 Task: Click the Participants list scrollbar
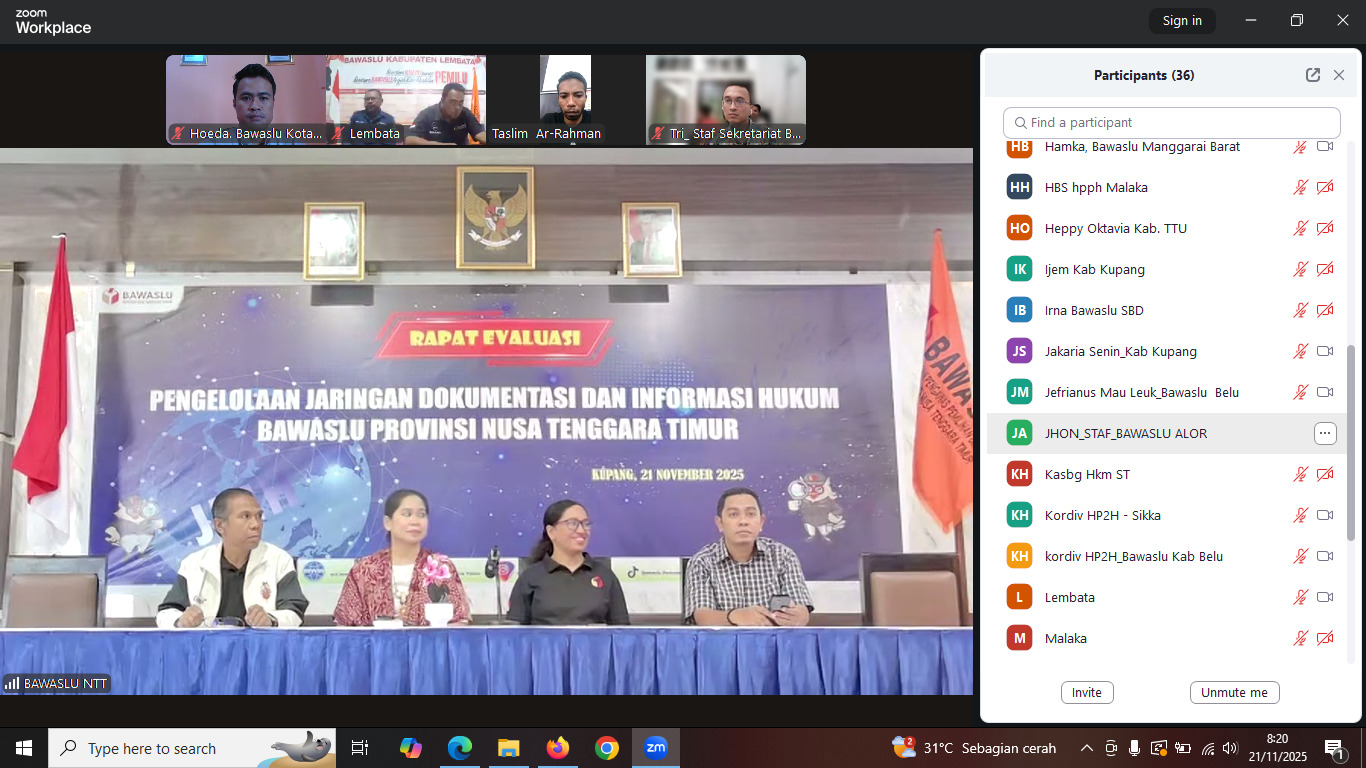(1352, 443)
